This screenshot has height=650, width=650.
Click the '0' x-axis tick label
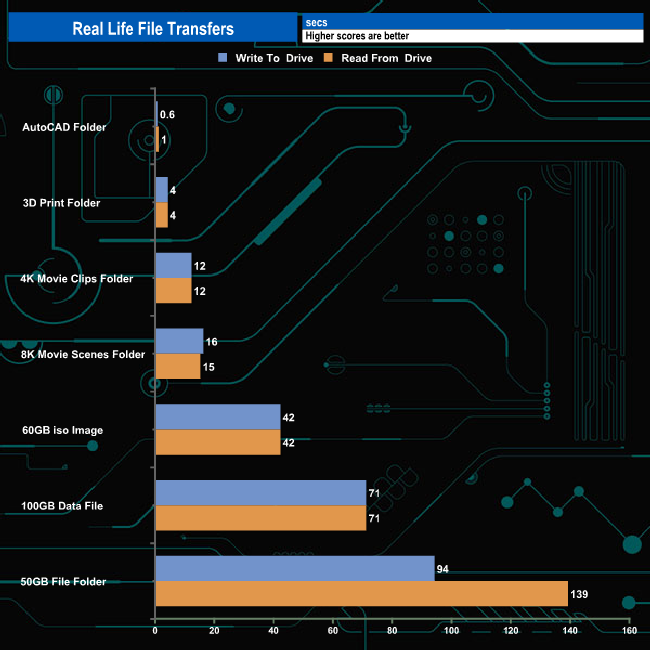tap(155, 631)
